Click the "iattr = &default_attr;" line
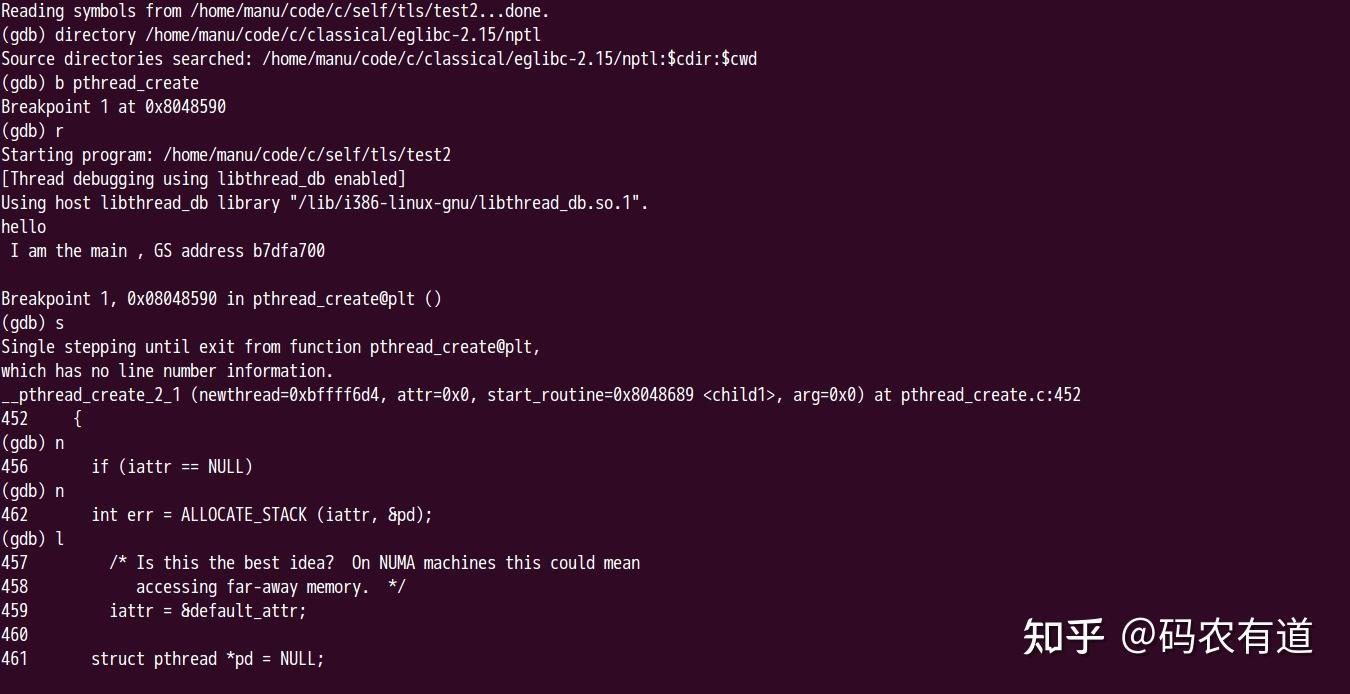This screenshot has height=694, width=1350. click(x=208, y=611)
